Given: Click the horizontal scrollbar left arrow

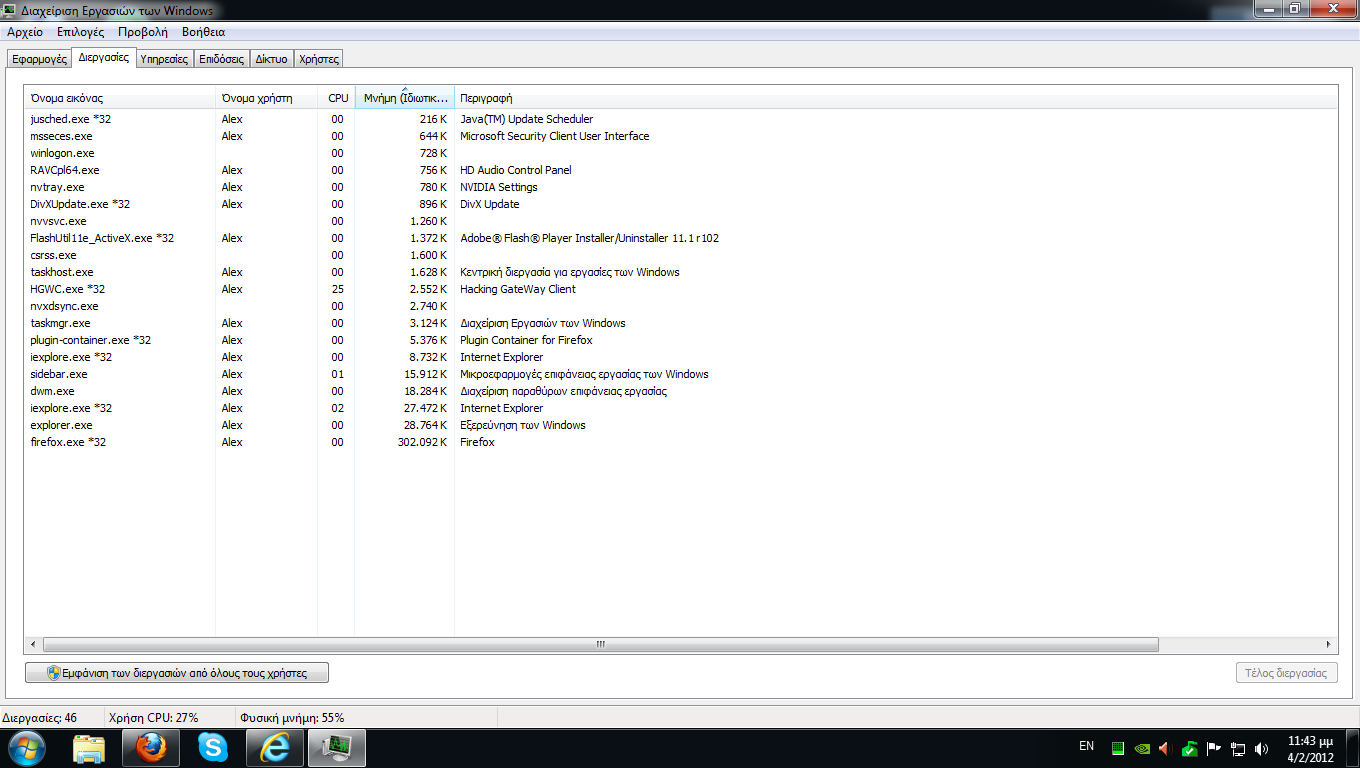Looking at the screenshot, I should tap(33, 645).
